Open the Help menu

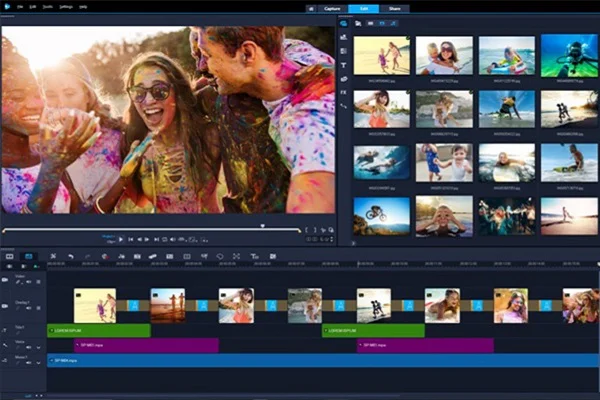pyautogui.click(x=83, y=7)
